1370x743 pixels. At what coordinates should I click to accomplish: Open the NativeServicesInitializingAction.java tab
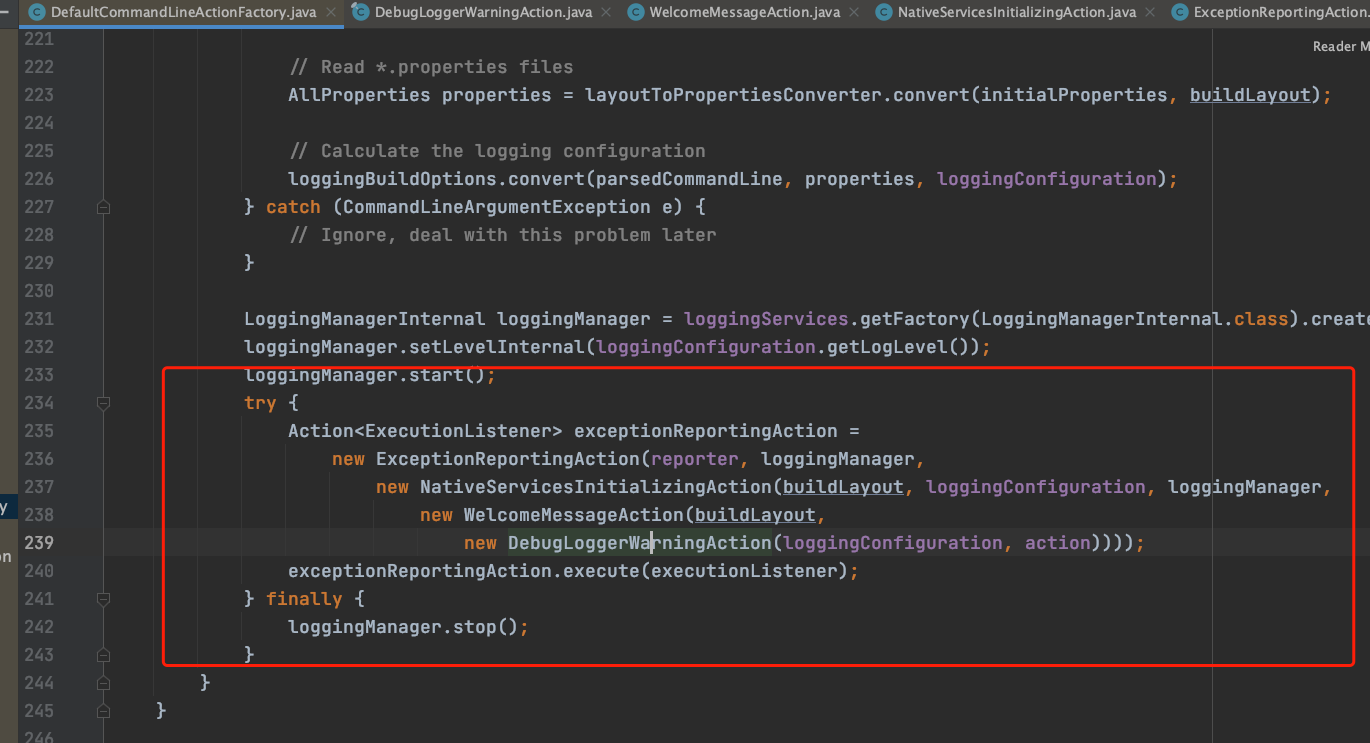tap(1016, 12)
